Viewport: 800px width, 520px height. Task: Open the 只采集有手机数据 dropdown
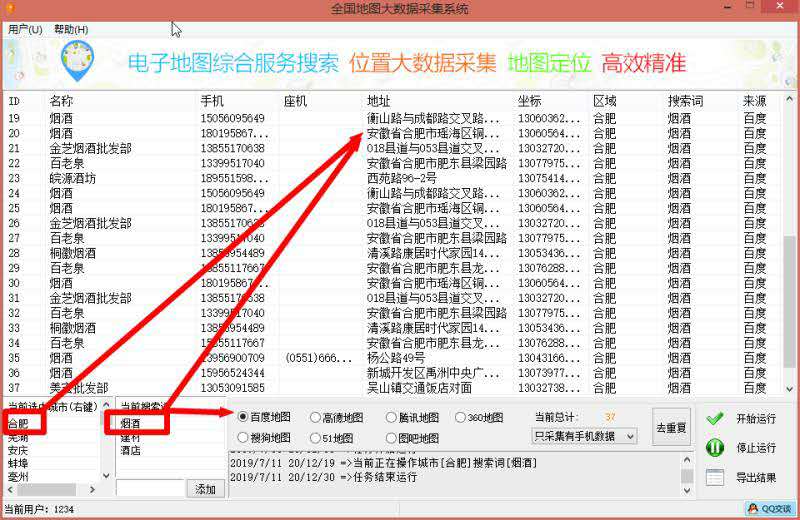tap(584, 436)
